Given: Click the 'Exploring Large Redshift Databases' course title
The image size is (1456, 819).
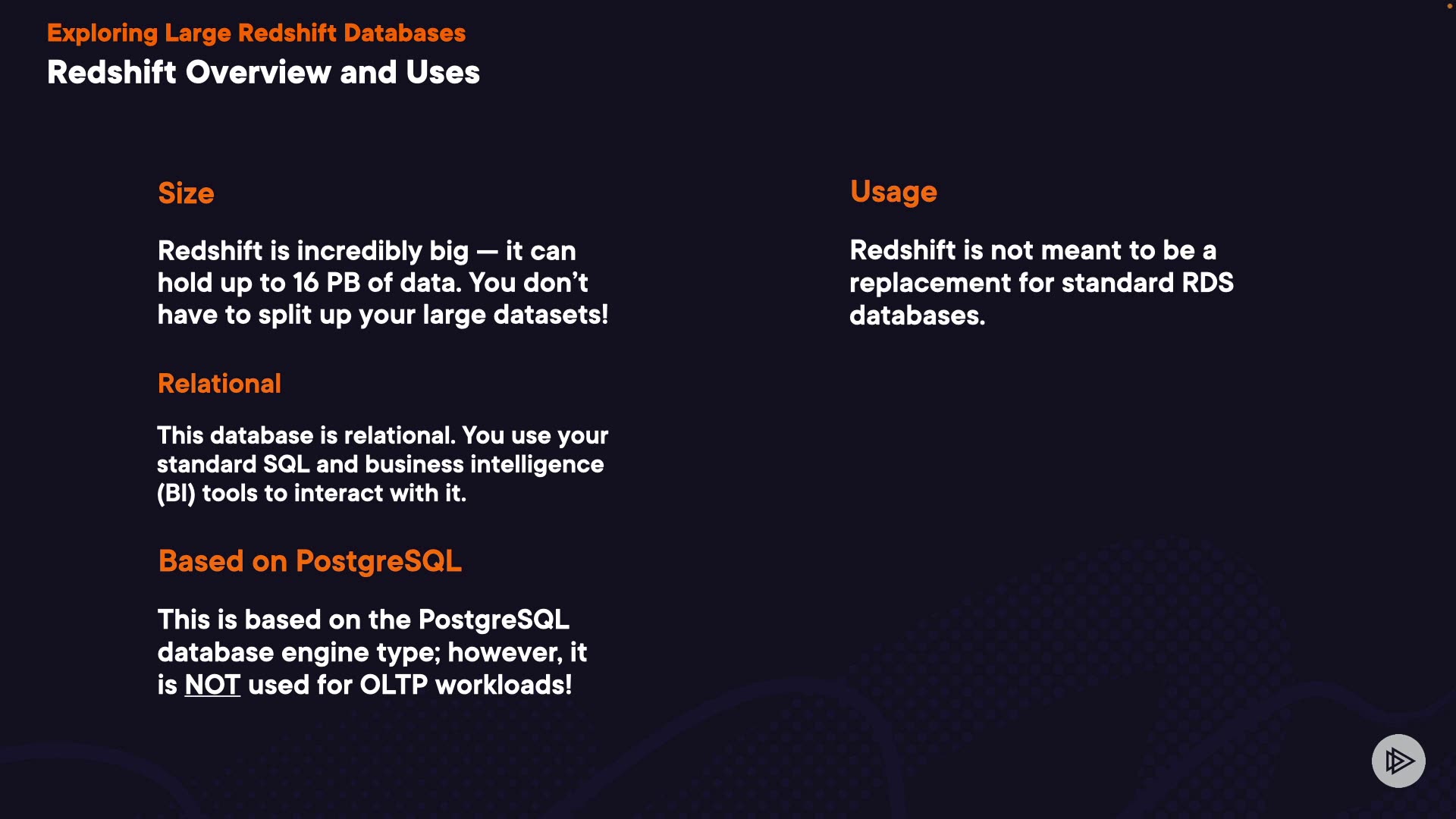Looking at the screenshot, I should [256, 33].
